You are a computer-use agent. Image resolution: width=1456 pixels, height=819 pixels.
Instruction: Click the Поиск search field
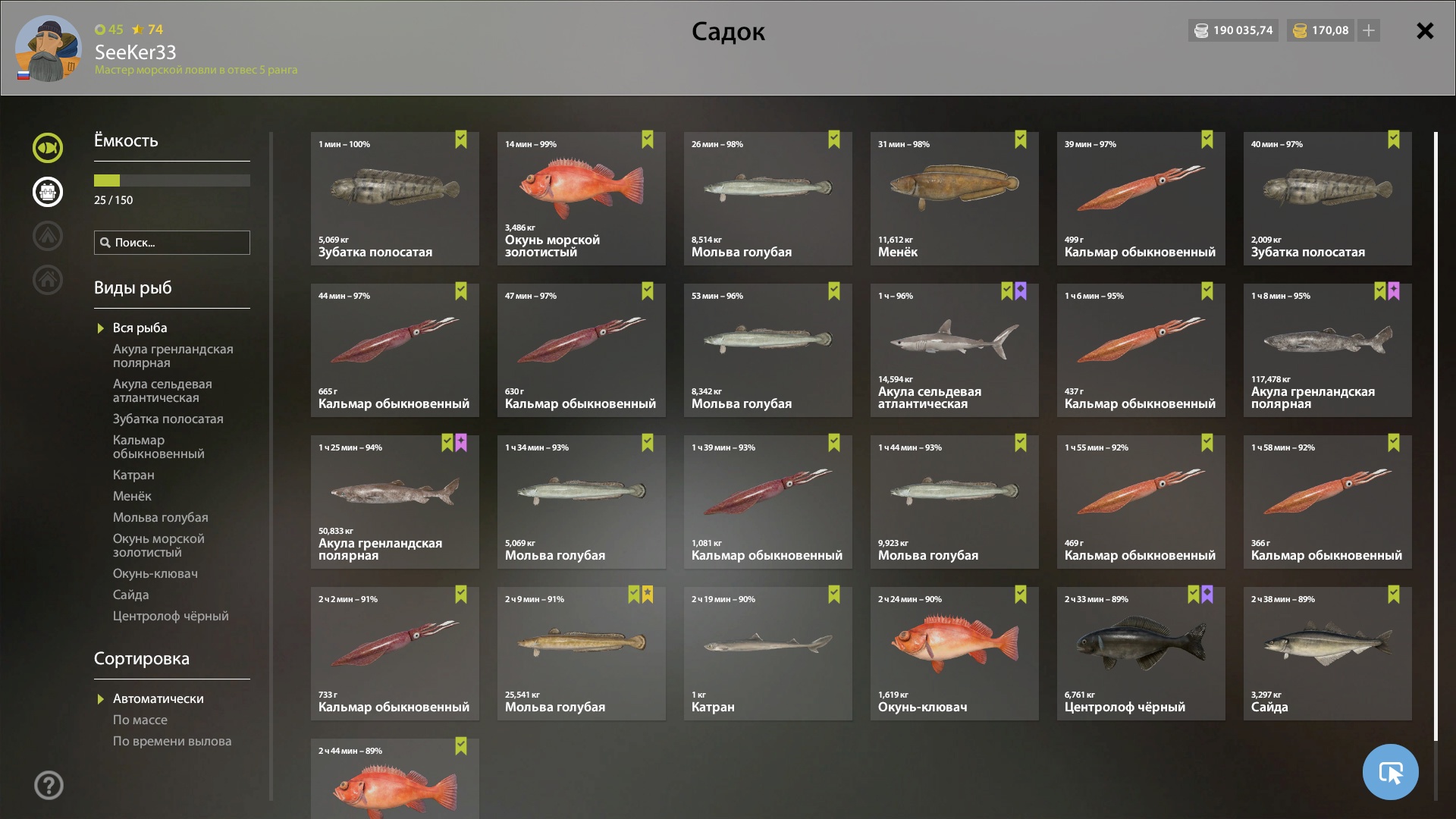(x=172, y=243)
